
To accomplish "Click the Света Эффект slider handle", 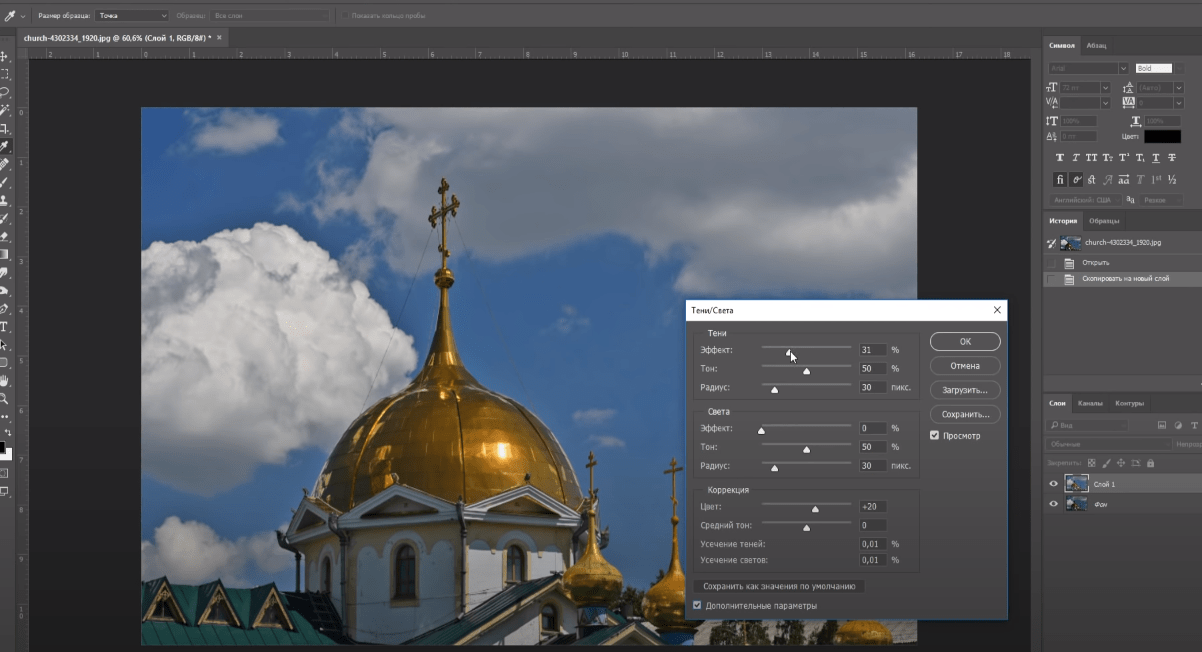I will pyautogui.click(x=761, y=431).
